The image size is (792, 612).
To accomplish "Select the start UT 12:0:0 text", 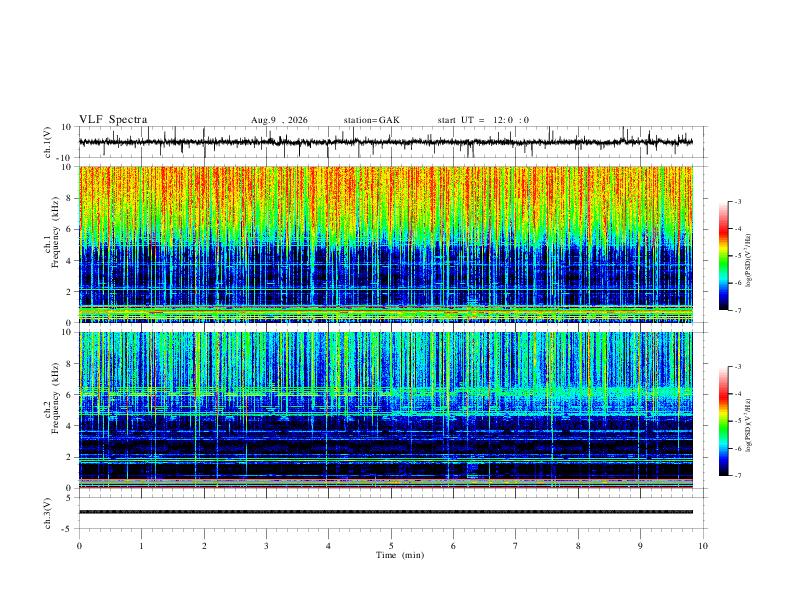I will (483, 120).
